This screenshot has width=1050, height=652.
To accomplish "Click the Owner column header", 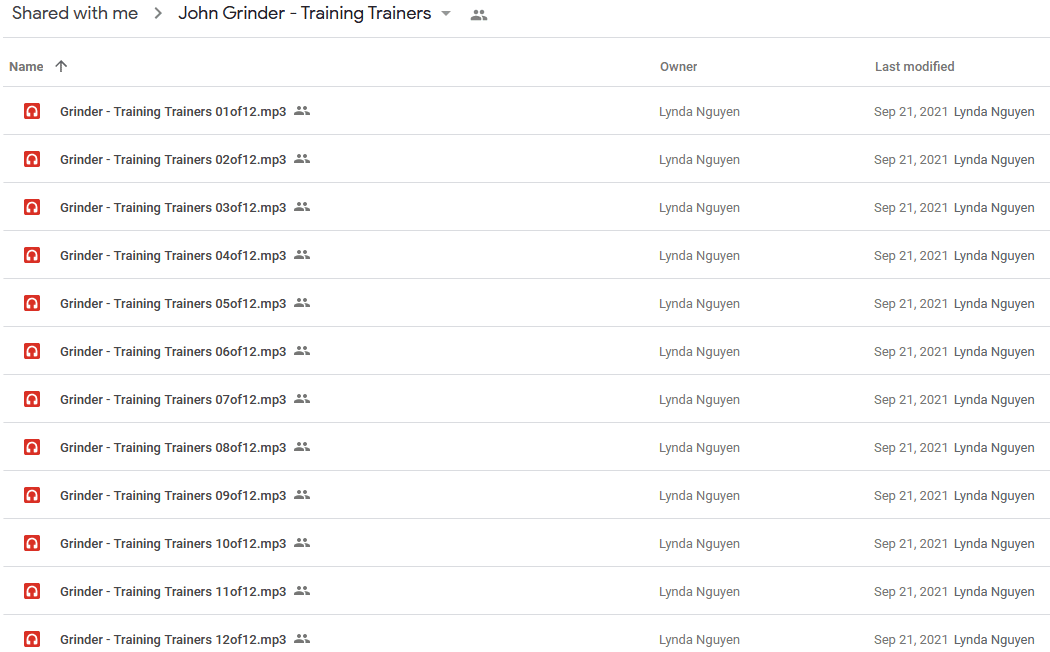I will point(678,66).
